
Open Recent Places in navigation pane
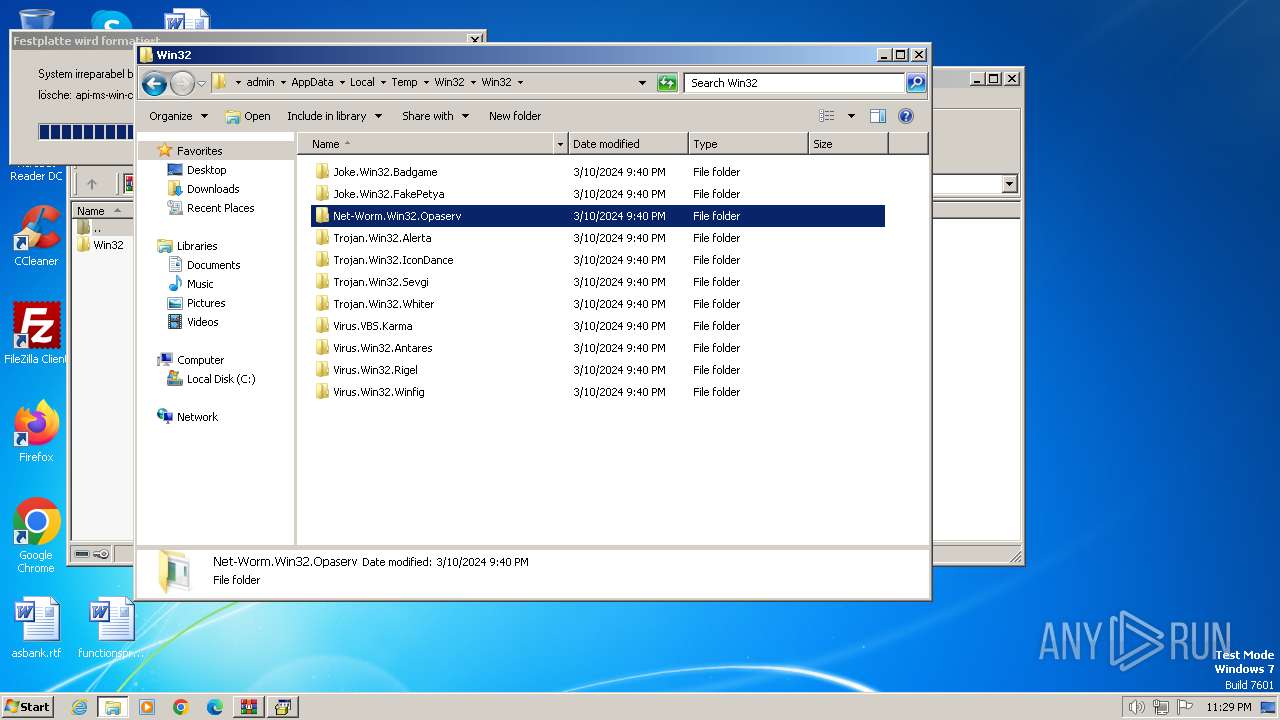220,208
